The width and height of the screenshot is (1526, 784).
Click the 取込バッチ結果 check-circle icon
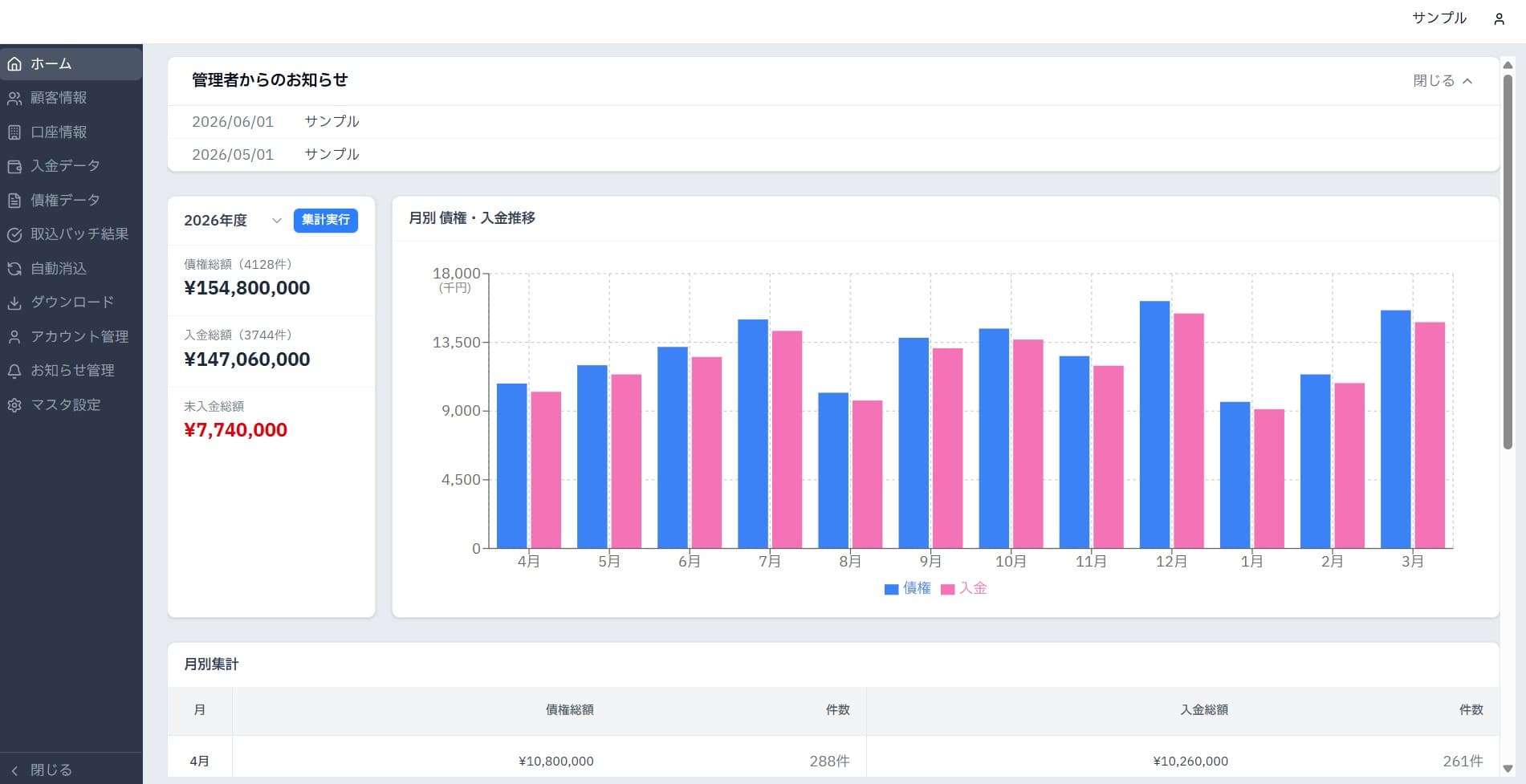(14, 234)
